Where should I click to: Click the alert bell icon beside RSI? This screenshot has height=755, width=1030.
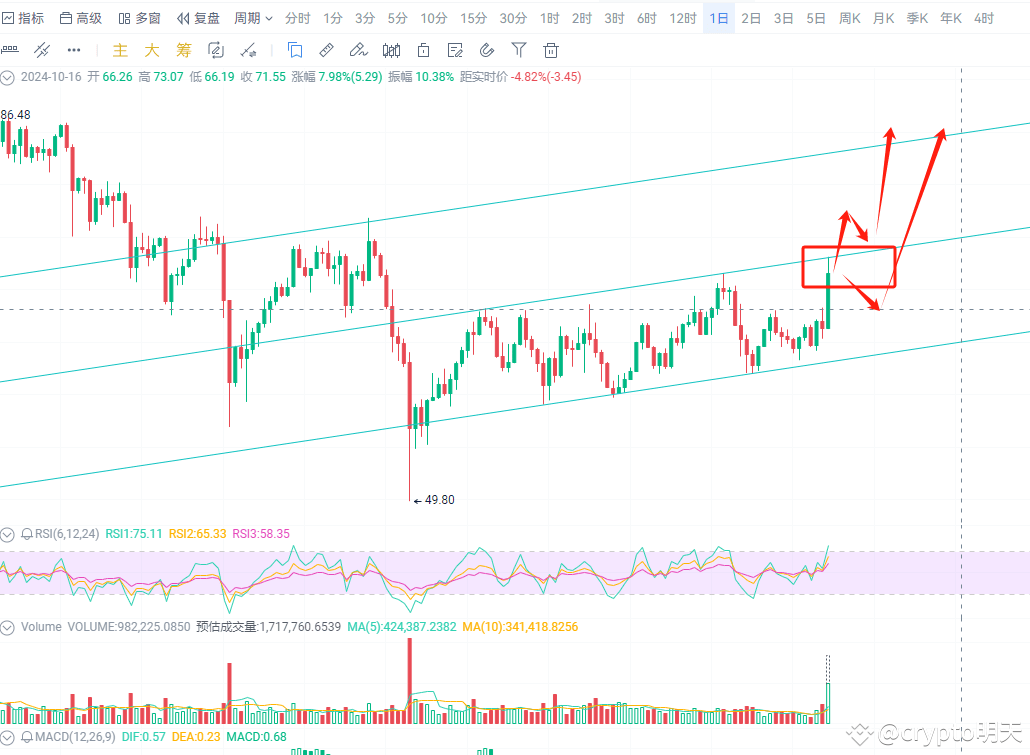[27, 536]
